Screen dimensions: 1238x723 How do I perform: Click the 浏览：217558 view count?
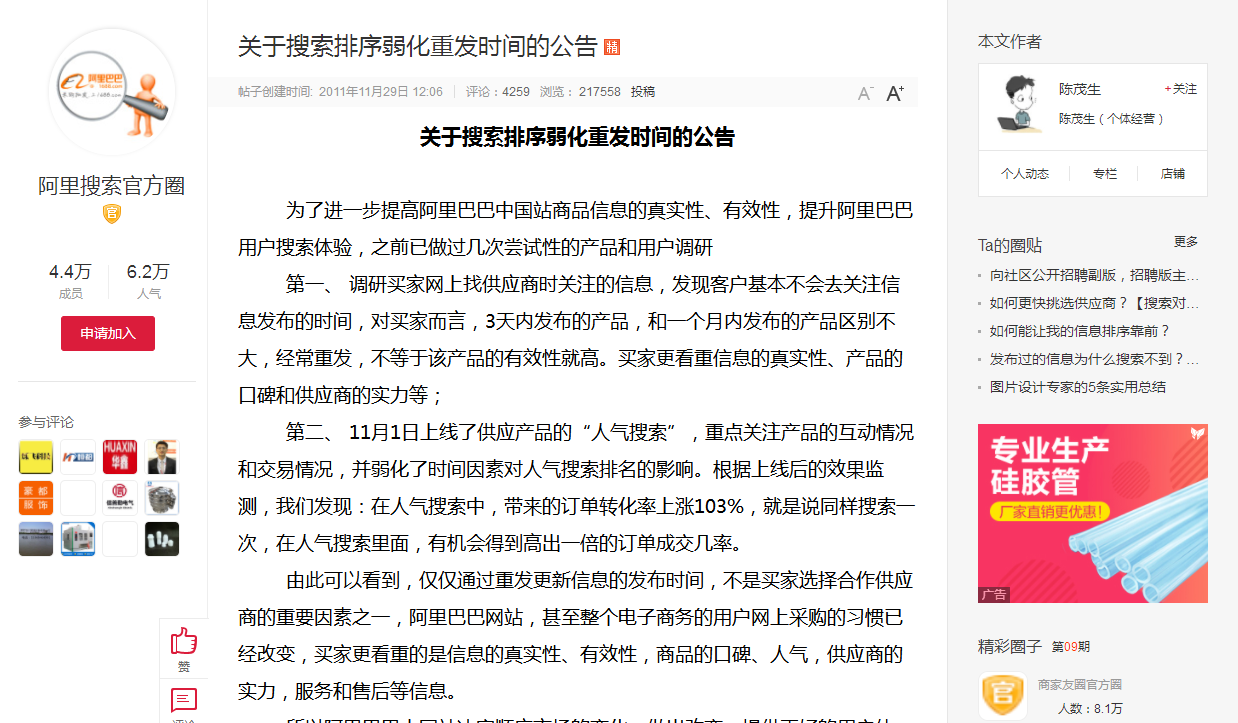(x=580, y=92)
